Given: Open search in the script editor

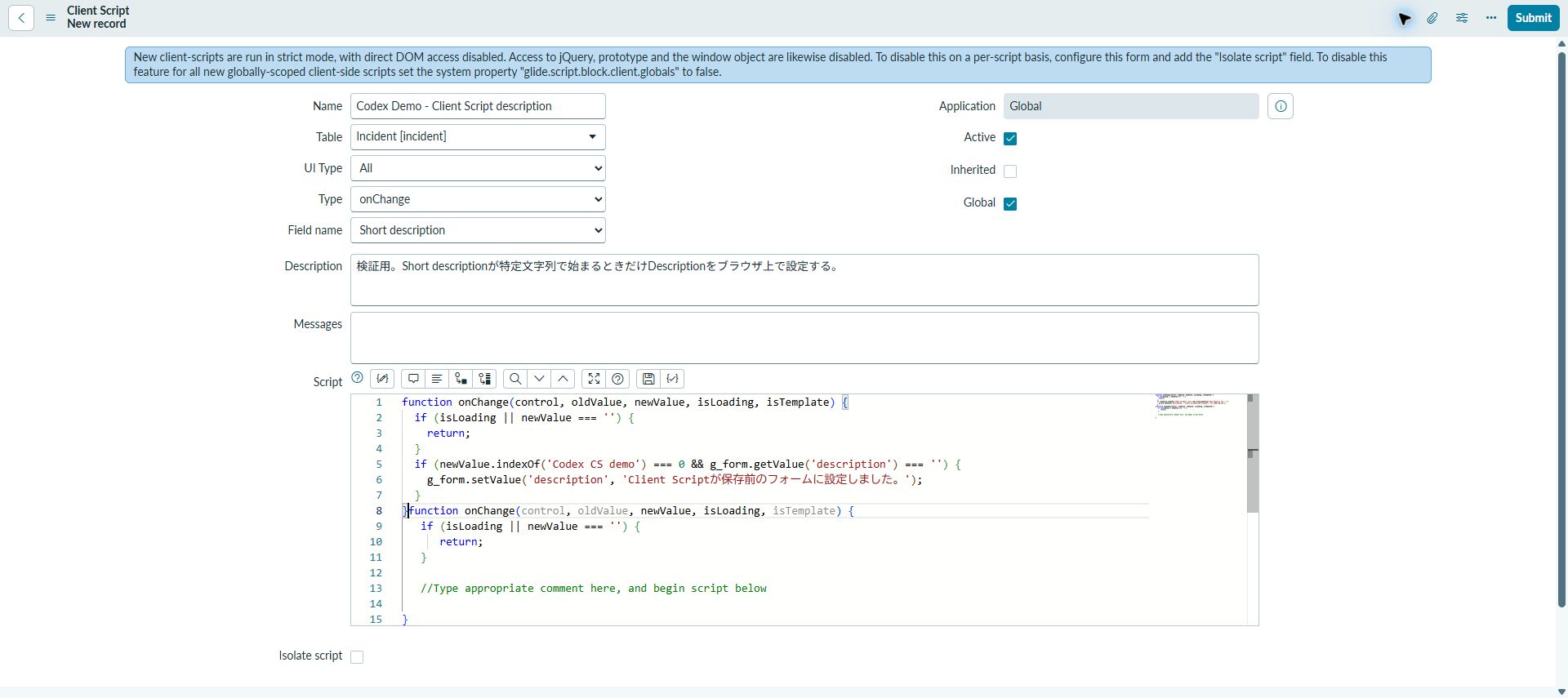Looking at the screenshot, I should point(515,379).
